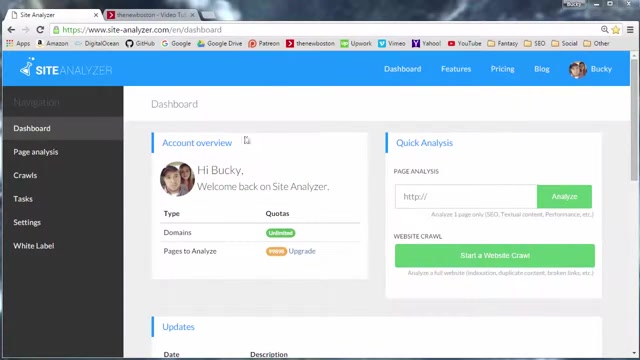The width and height of the screenshot is (640, 360).
Task: Select Settings in the sidebar
Action: click(63, 222)
